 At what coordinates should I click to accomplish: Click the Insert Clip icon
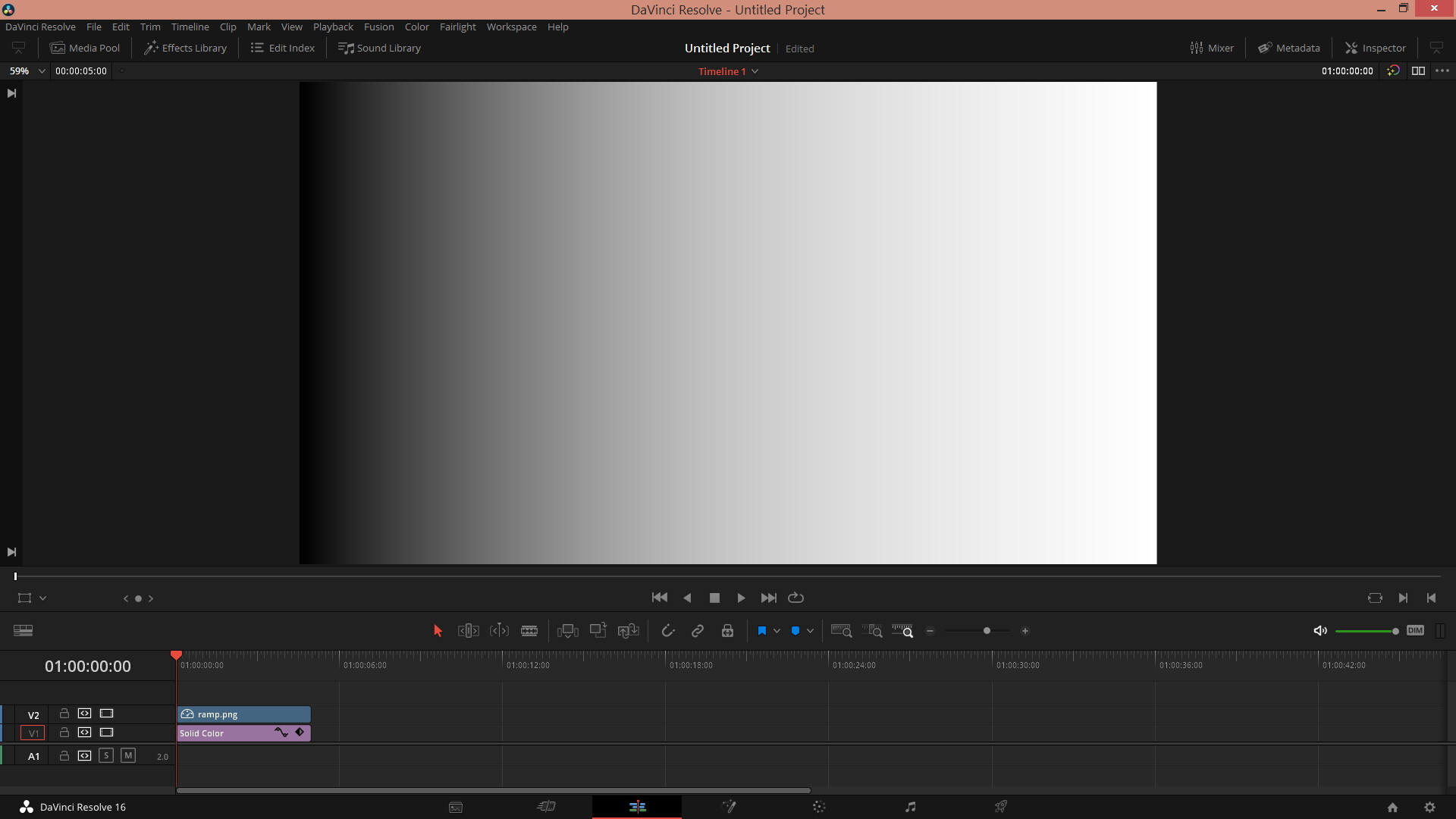[x=567, y=631]
